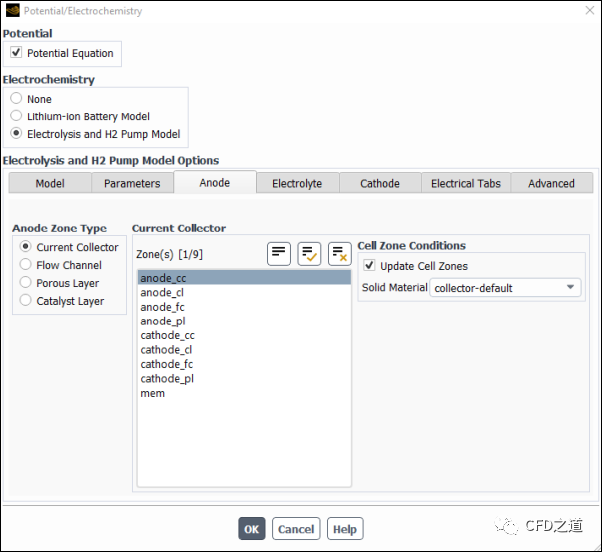Image resolution: width=602 pixels, height=552 pixels.
Task: Toggle the Potential Equation checkbox
Action: (x=16, y=53)
